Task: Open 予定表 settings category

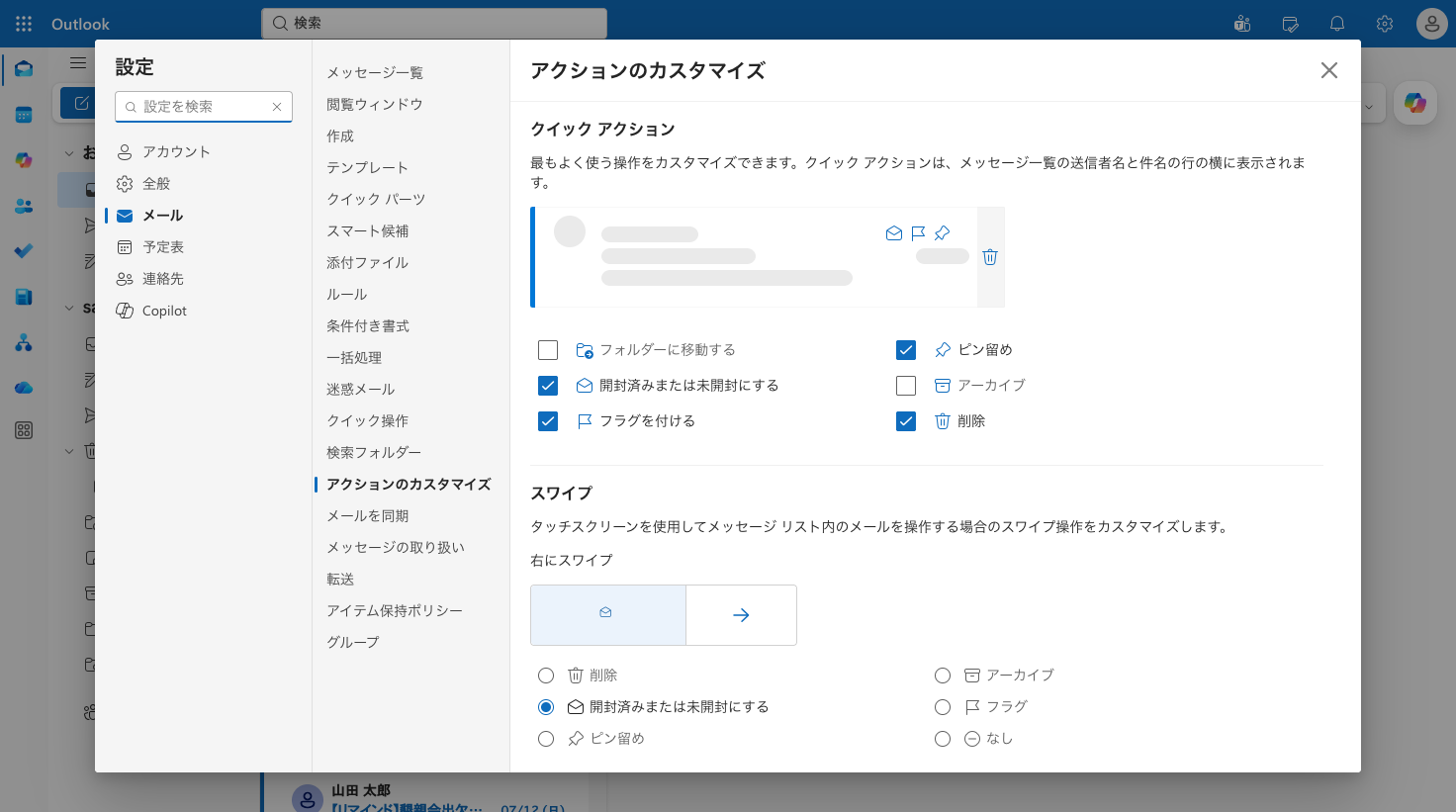Action: (x=203, y=247)
